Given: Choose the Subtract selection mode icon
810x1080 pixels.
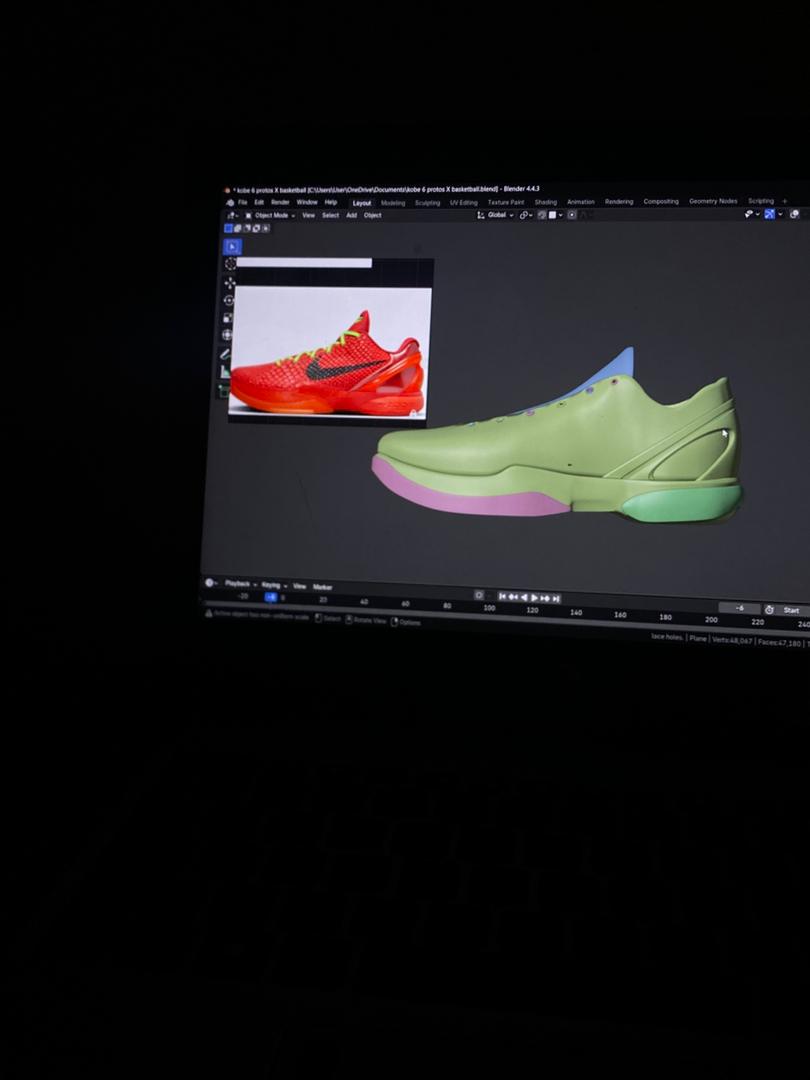Looking at the screenshot, I should point(247,228).
